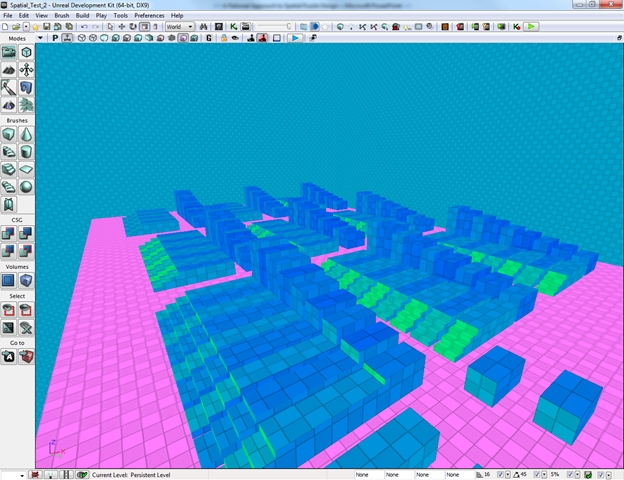Maximize viewport icon at toolbar right

(619, 38)
